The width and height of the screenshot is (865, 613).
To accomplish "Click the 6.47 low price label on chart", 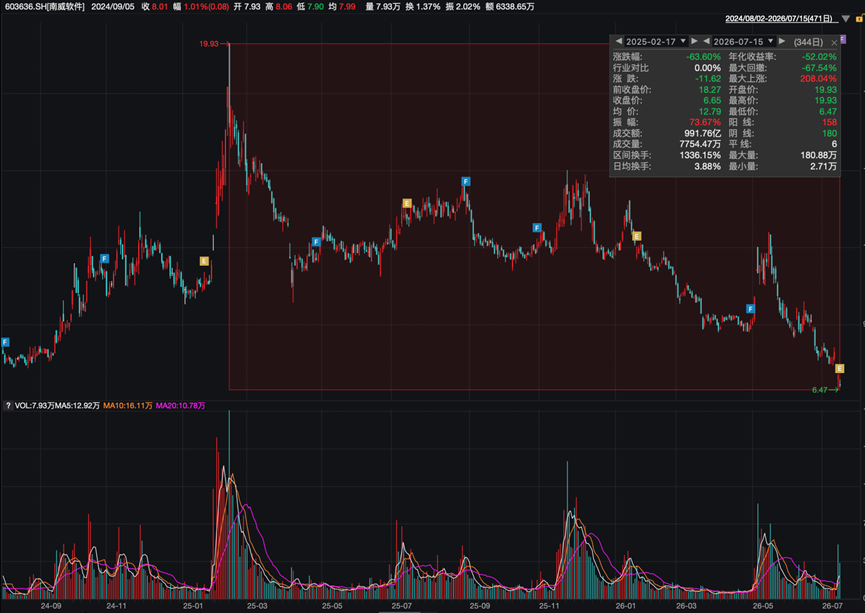I will click(x=820, y=390).
